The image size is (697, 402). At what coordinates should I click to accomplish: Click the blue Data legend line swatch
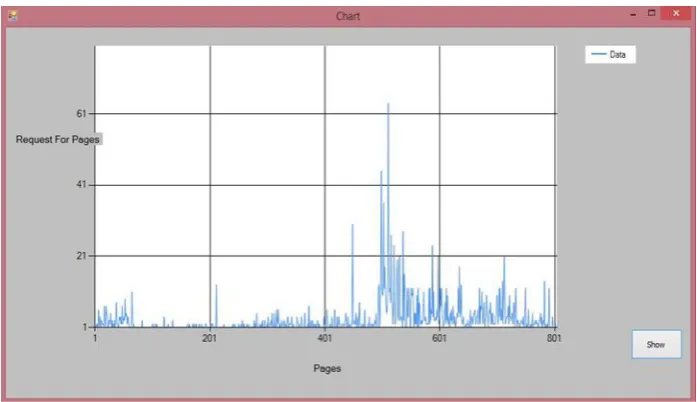coord(598,54)
